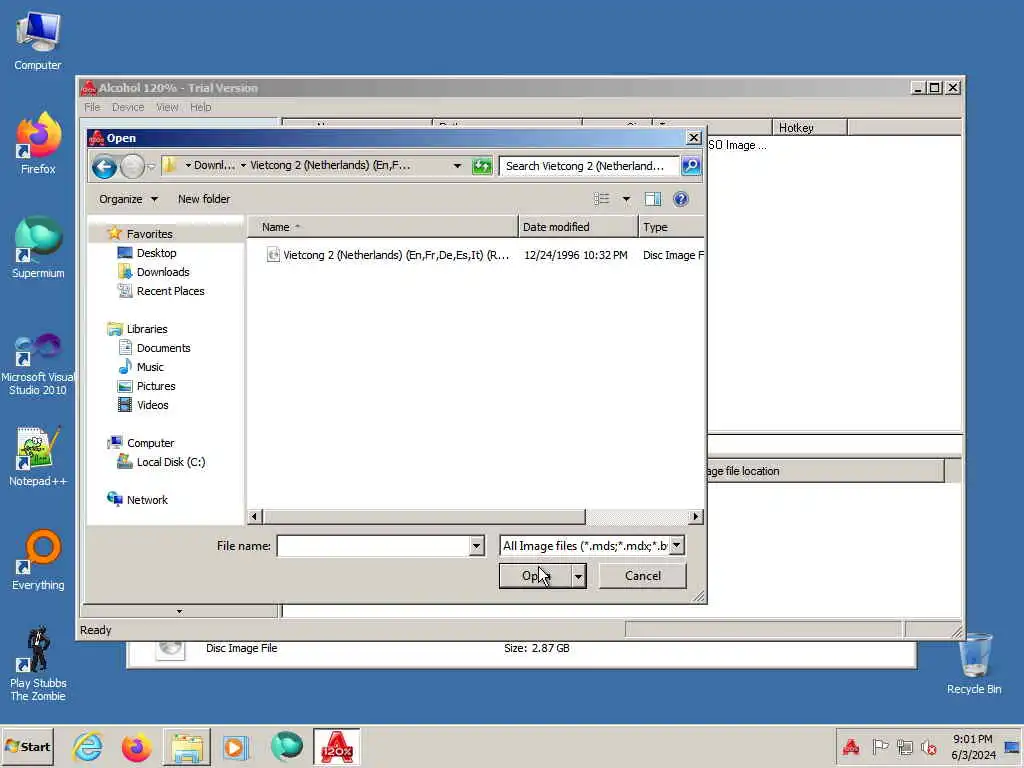Viewport: 1024px width, 768px height.
Task: Open the Notepad++ desktop shortcut
Action: [38, 457]
